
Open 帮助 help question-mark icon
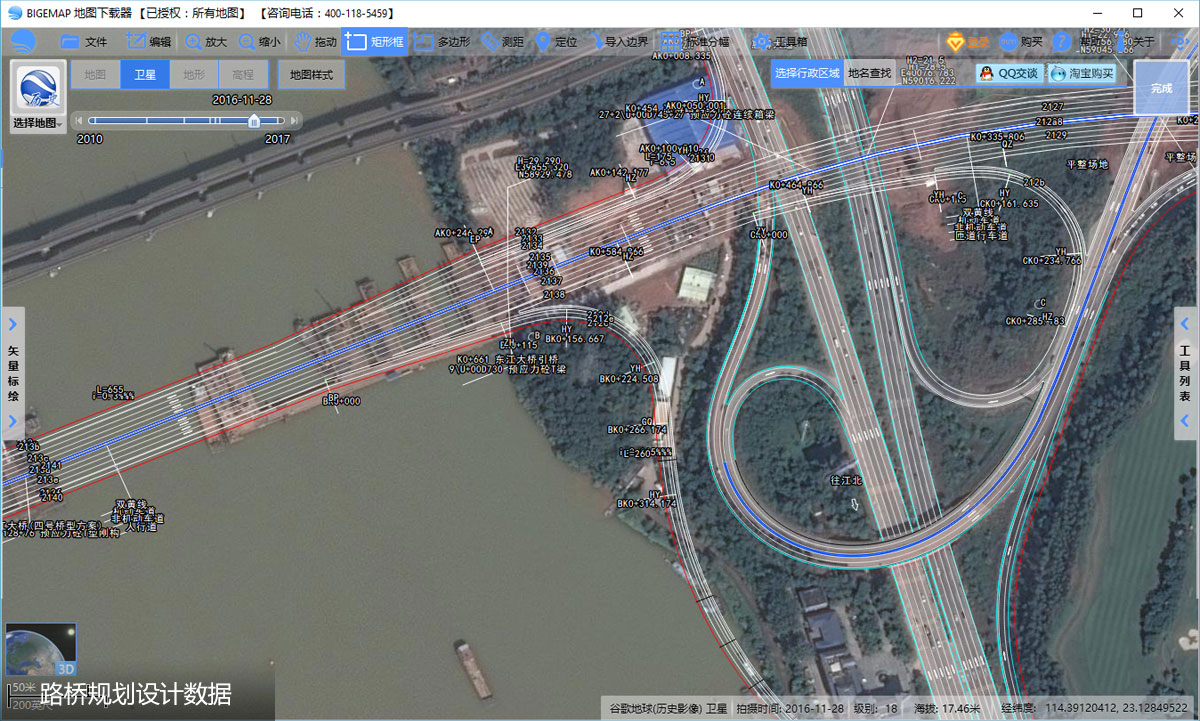[x=1062, y=42]
